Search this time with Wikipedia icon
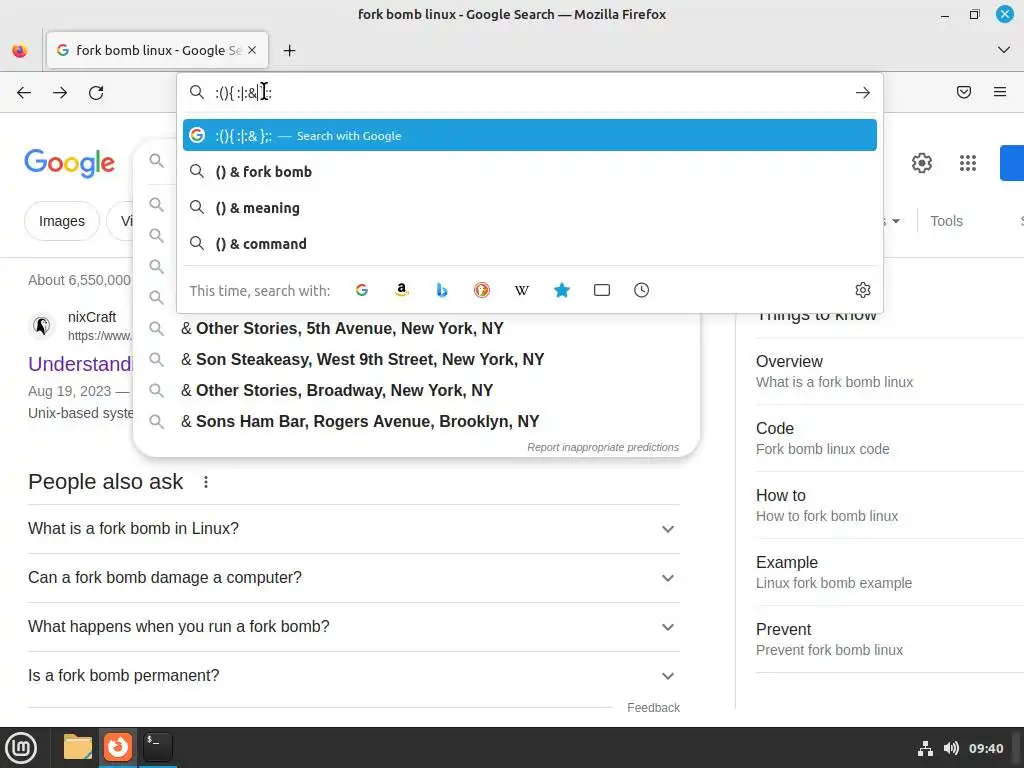The width and height of the screenshot is (1024, 768). [522, 290]
